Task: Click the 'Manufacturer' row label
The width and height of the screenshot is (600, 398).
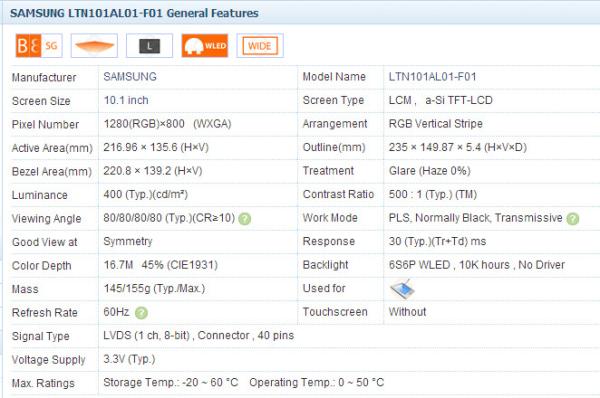Action: tap(44, 77)
